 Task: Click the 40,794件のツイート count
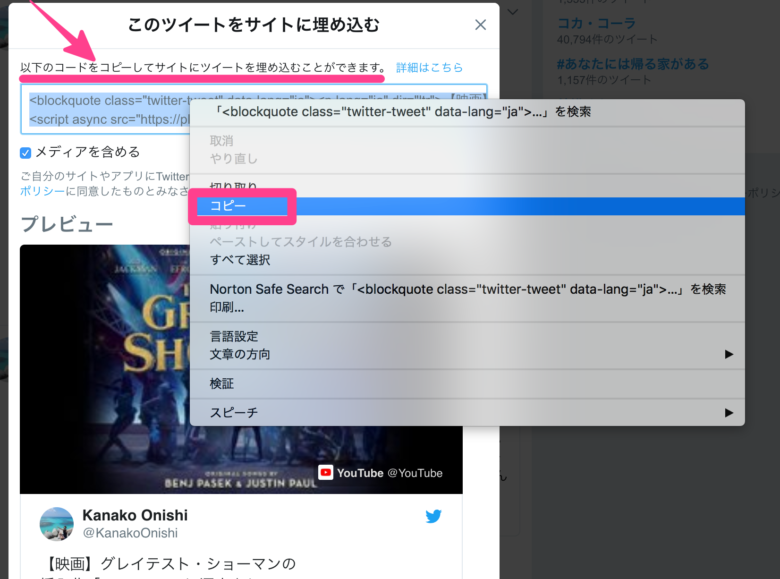(607, 39)
